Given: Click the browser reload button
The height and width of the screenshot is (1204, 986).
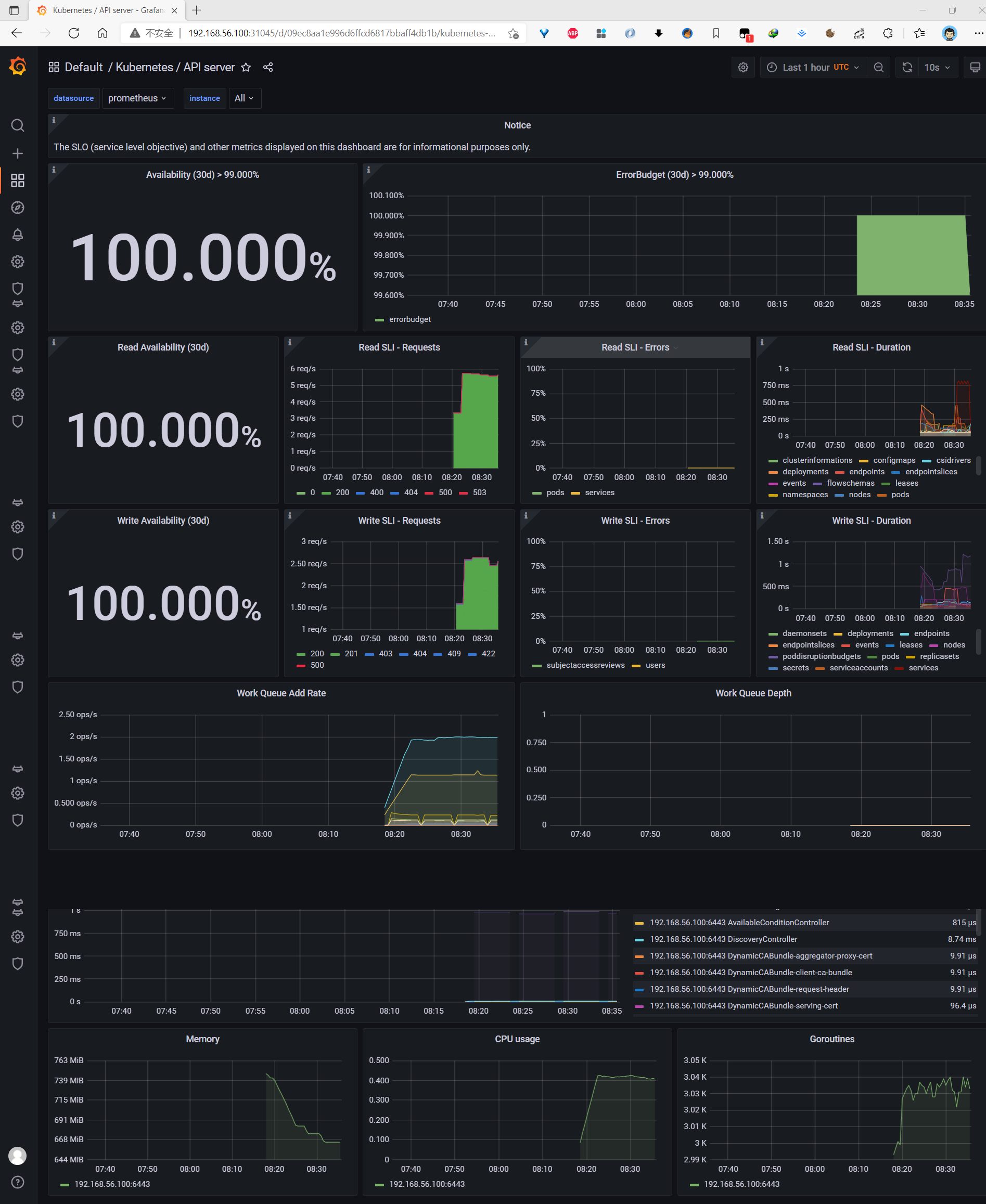Looking at the screenshot, I should [74, 33].
